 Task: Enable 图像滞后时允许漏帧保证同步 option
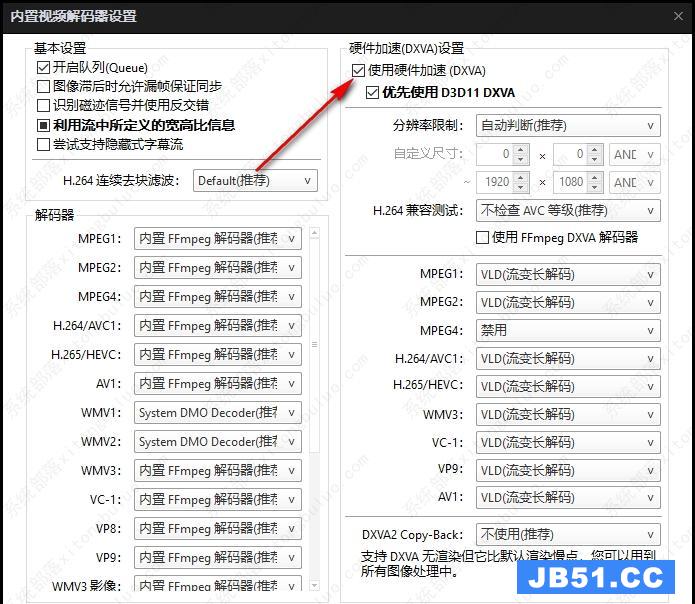(x=43, y=86)
